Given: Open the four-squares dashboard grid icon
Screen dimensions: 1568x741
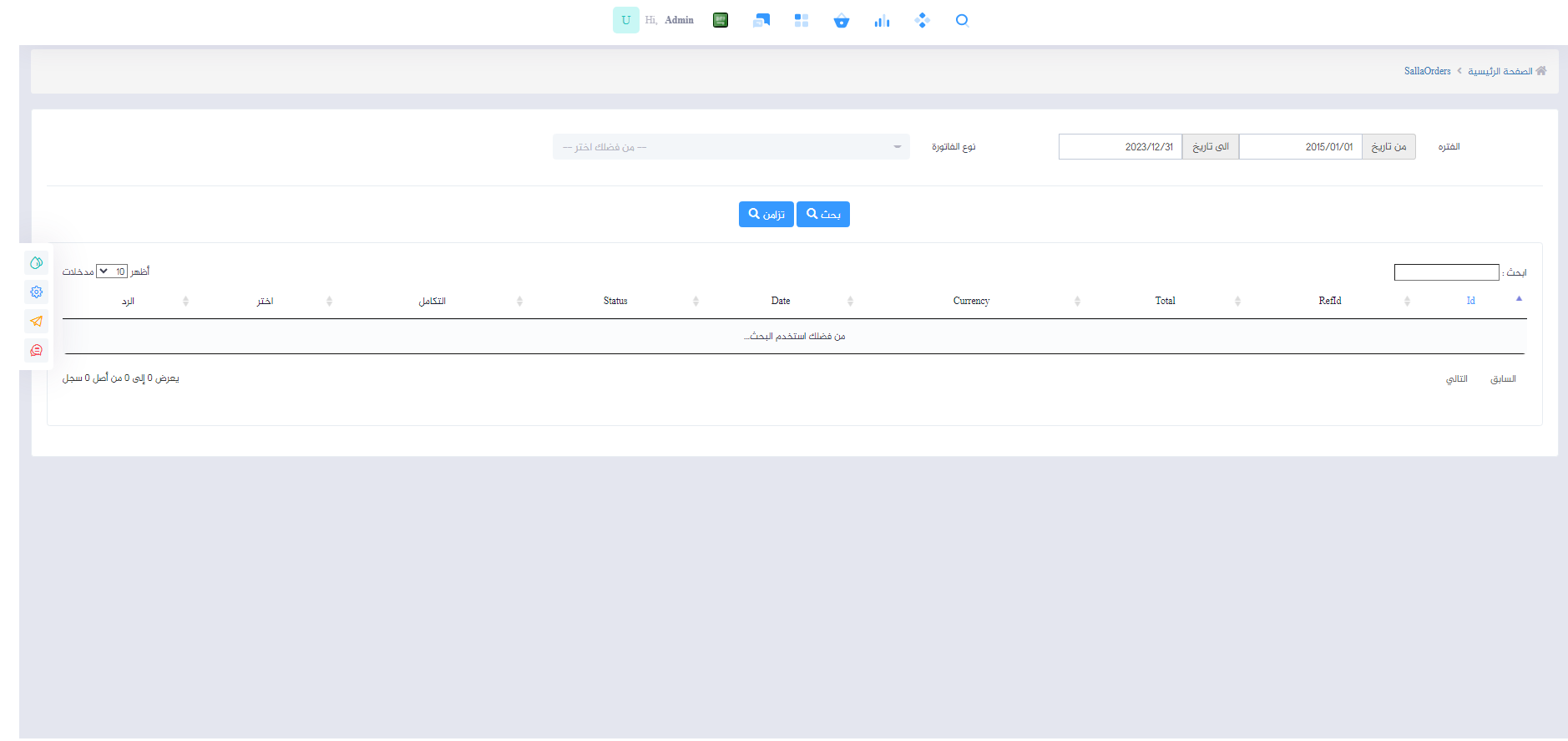Looking at the screenshot, I should (802, 21).
